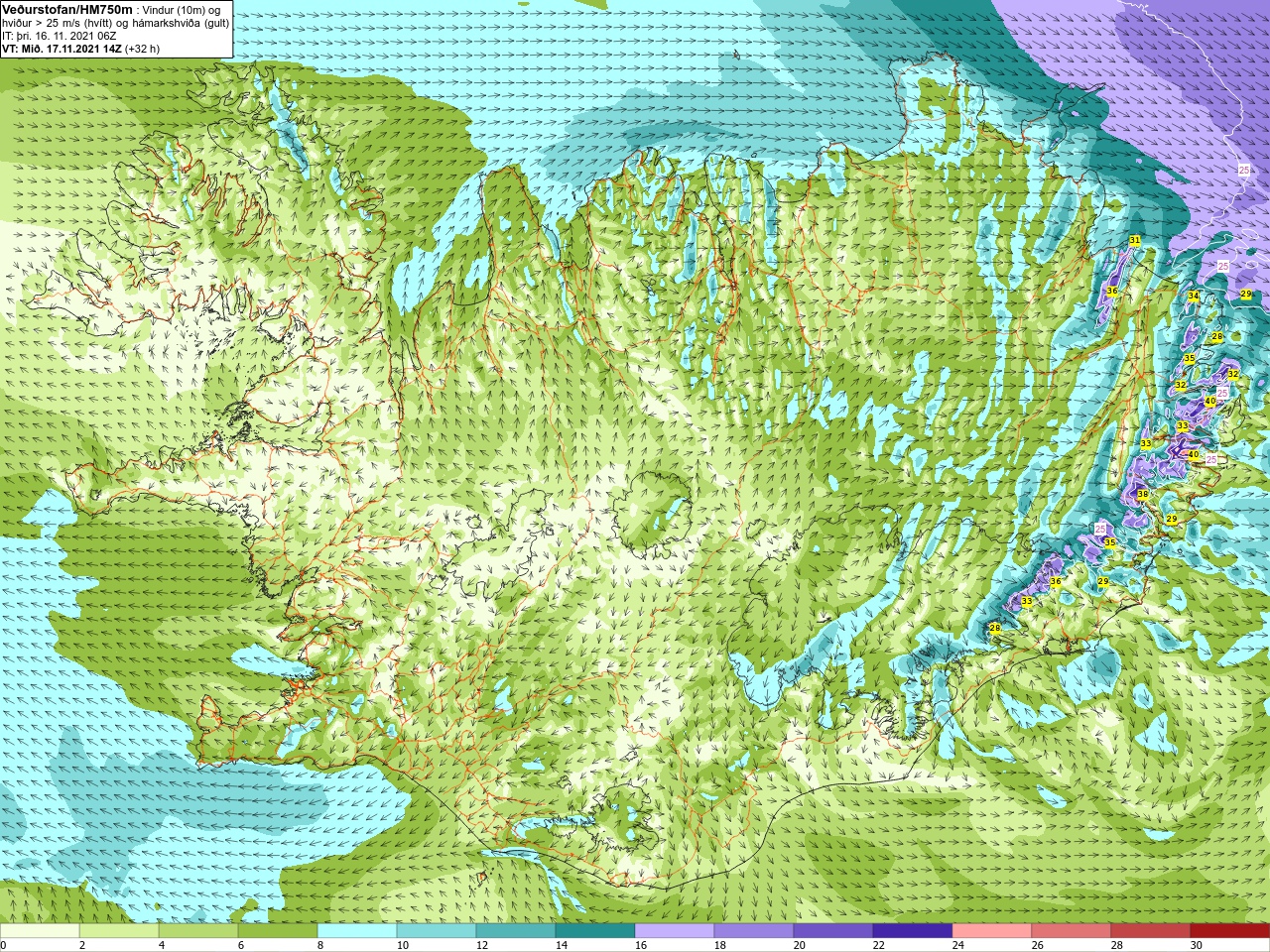Image resolution: width=1270 pixels, height=952 pixels.
Task: Click the yellow max gust label 34
Action: coord(1194,297)
